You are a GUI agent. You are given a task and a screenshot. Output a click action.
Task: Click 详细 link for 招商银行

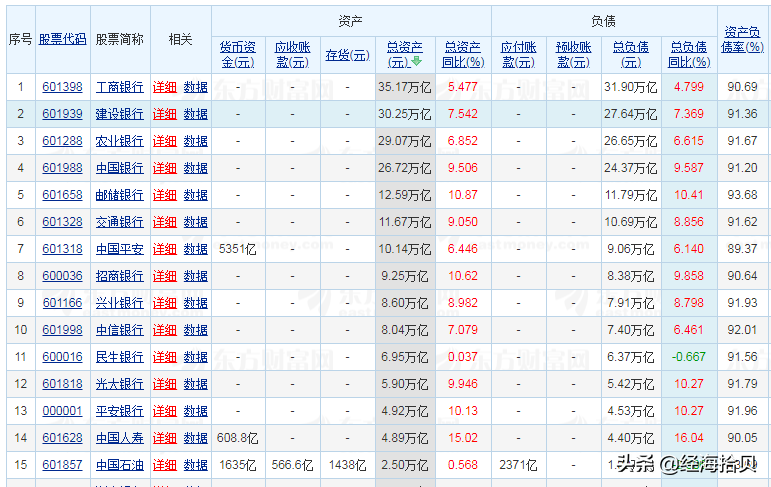point(165,276)
